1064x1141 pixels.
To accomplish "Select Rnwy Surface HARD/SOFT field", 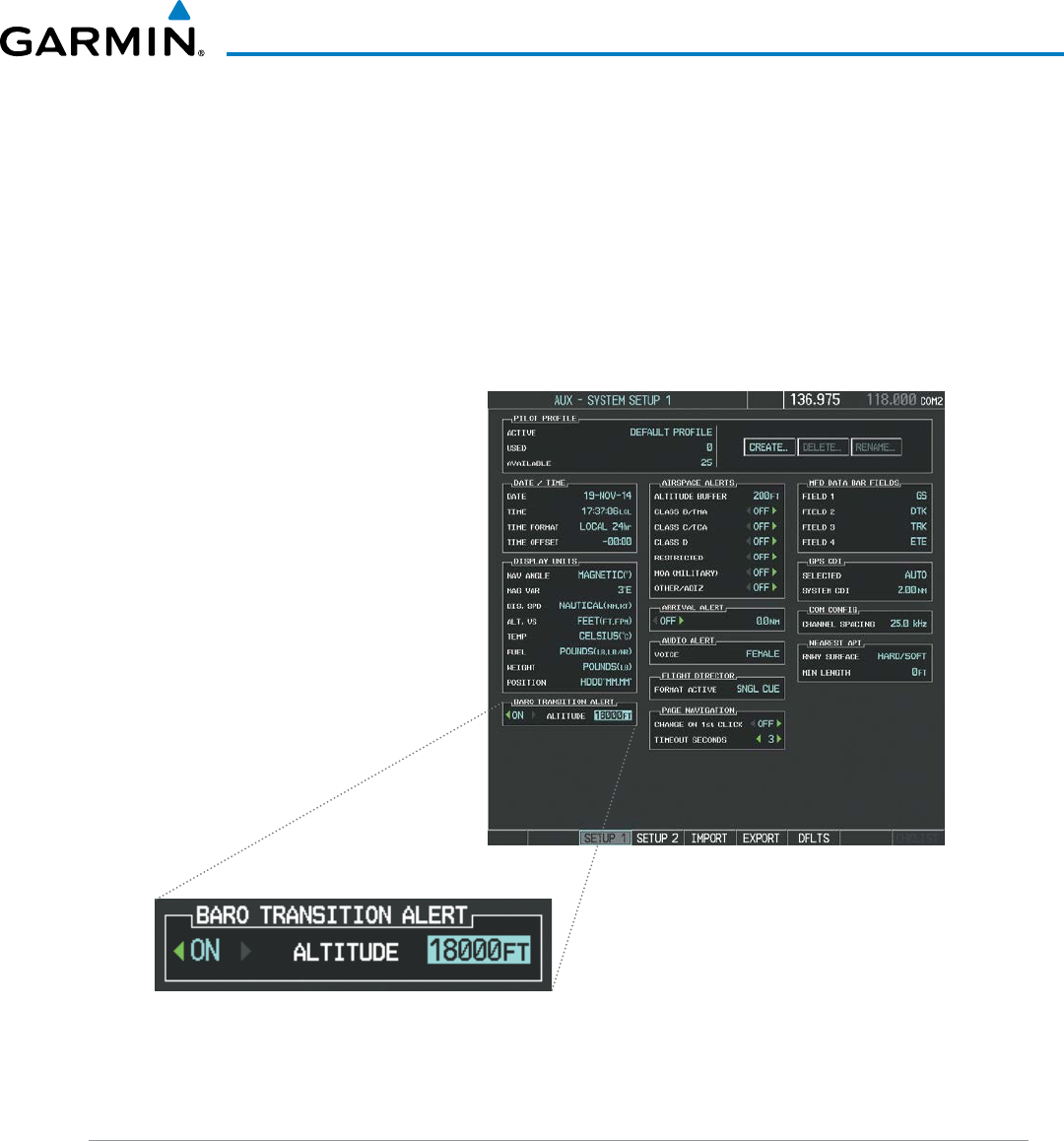I will pos(901,657).
